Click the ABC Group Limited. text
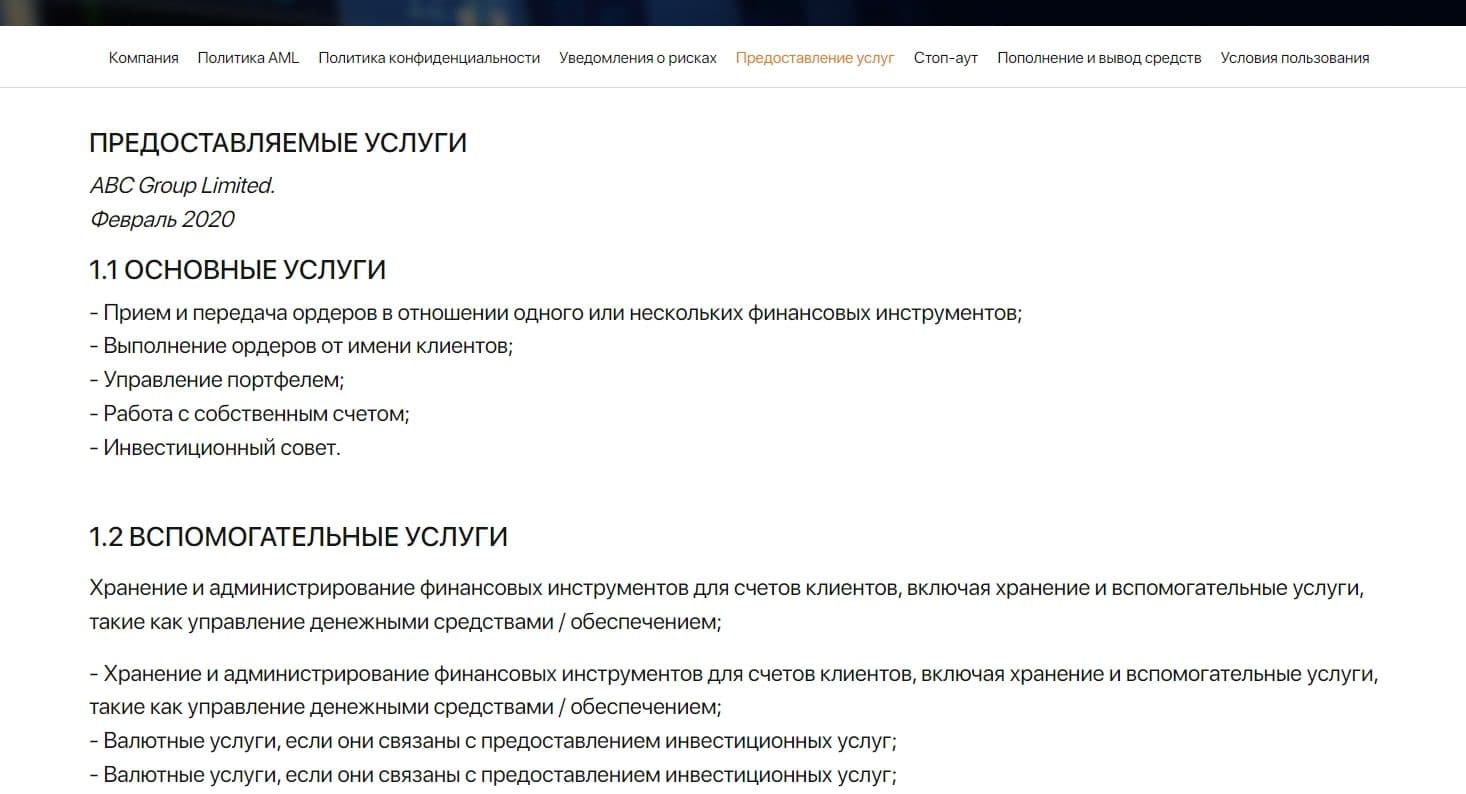This screenshot has width=1466, height=794. click(x=182, y=185)
